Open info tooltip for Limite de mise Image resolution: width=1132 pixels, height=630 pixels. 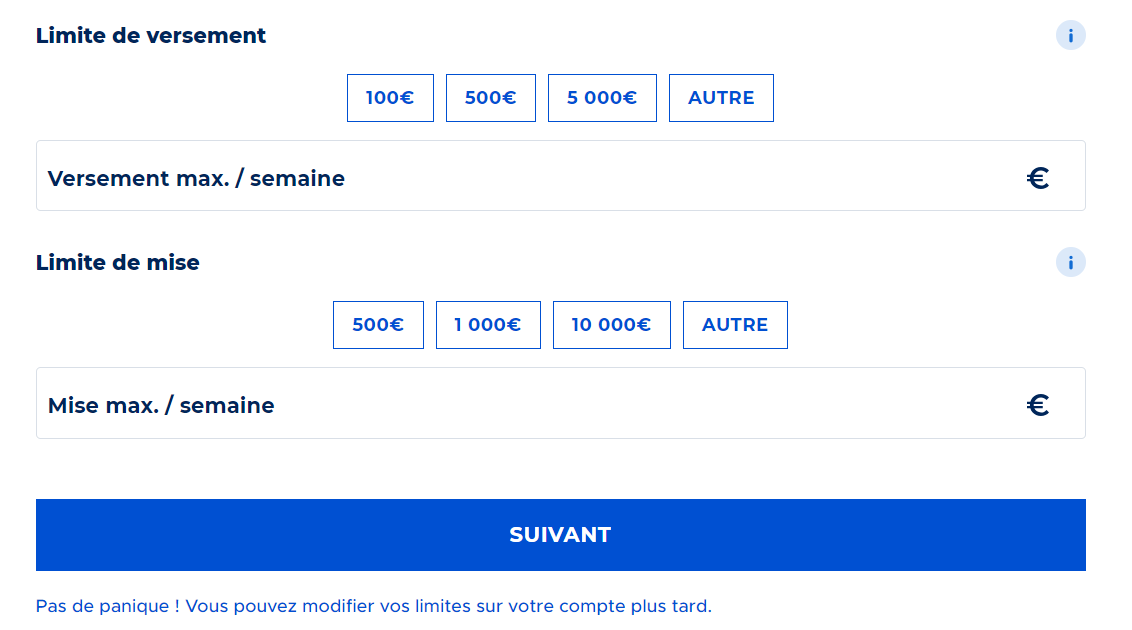pos(1070,263)
